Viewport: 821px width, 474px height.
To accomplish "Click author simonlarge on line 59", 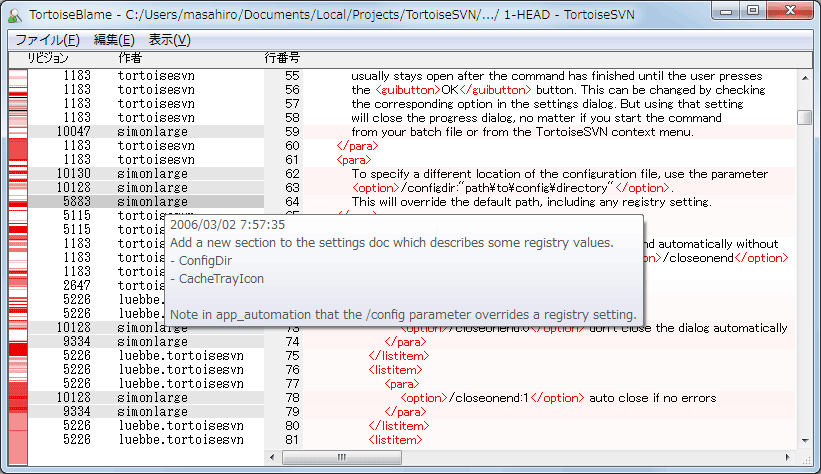I will click(x=152, y=131).
